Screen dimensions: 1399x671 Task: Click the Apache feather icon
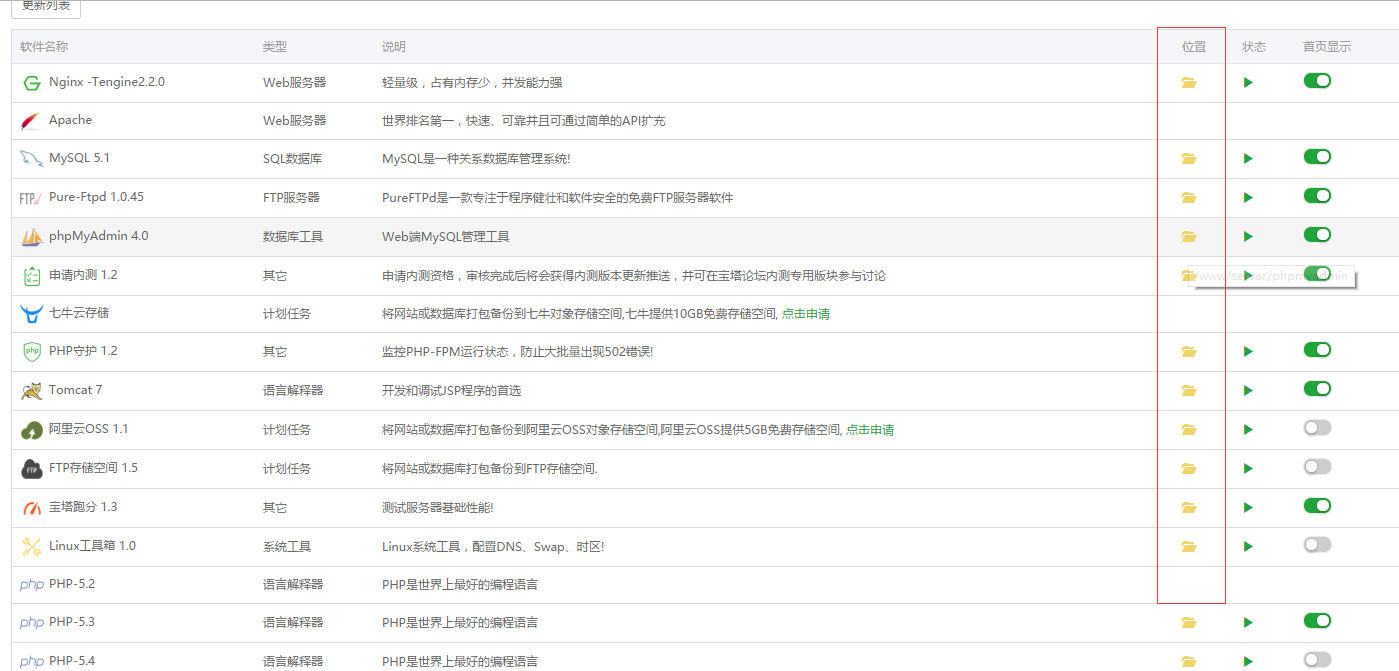(x=30, y=121)
